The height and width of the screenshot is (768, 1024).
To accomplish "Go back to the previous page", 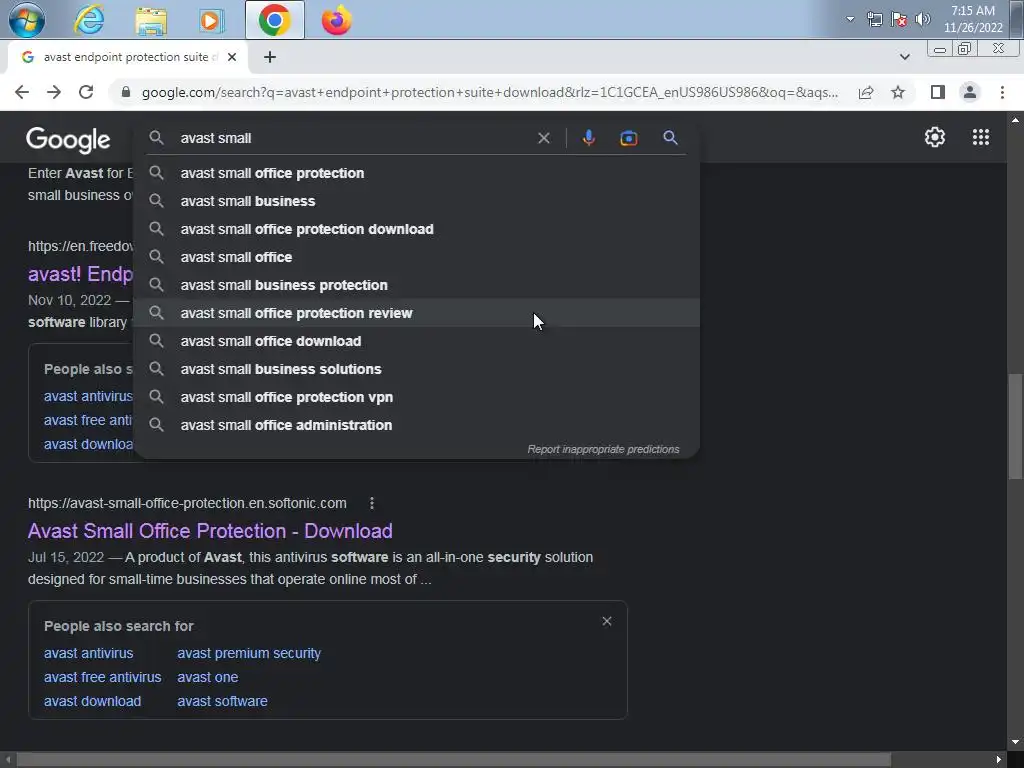I will (22, 92).
